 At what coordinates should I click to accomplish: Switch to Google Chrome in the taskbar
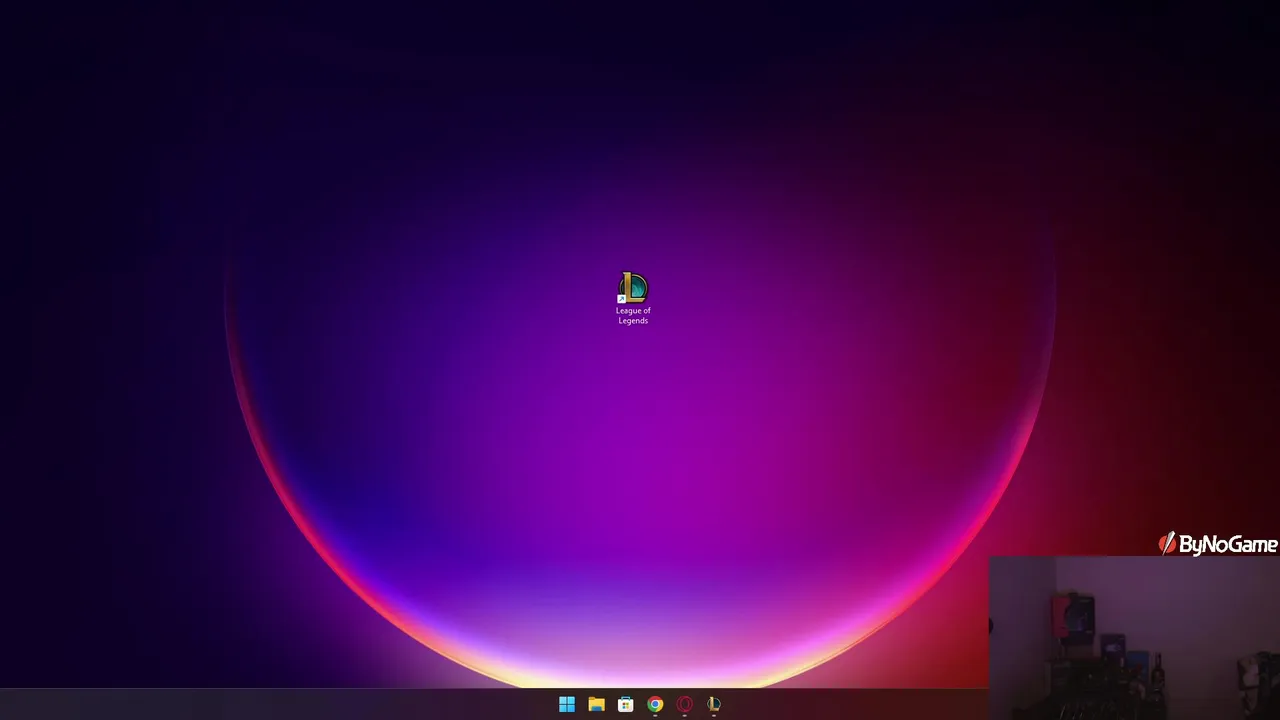(655, 705)
